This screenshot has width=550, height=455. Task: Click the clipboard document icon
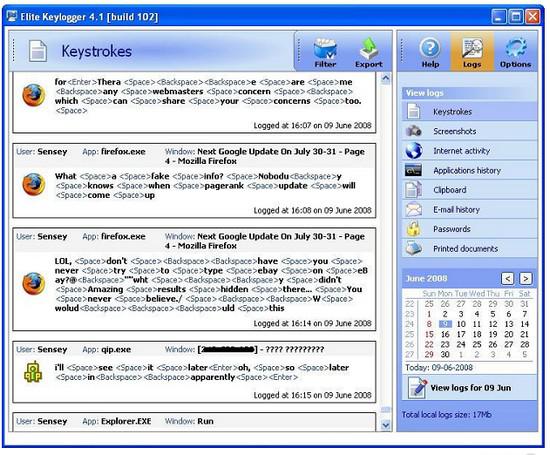[414, 190]
